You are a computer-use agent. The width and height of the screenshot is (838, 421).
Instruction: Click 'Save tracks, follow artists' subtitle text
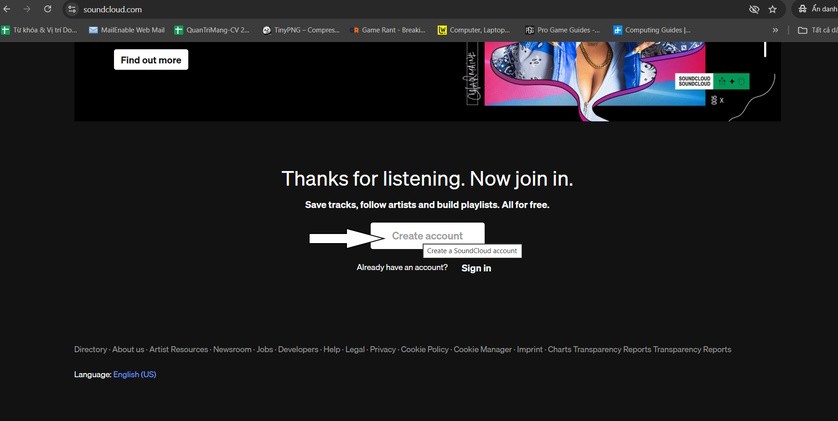[427, 205]
